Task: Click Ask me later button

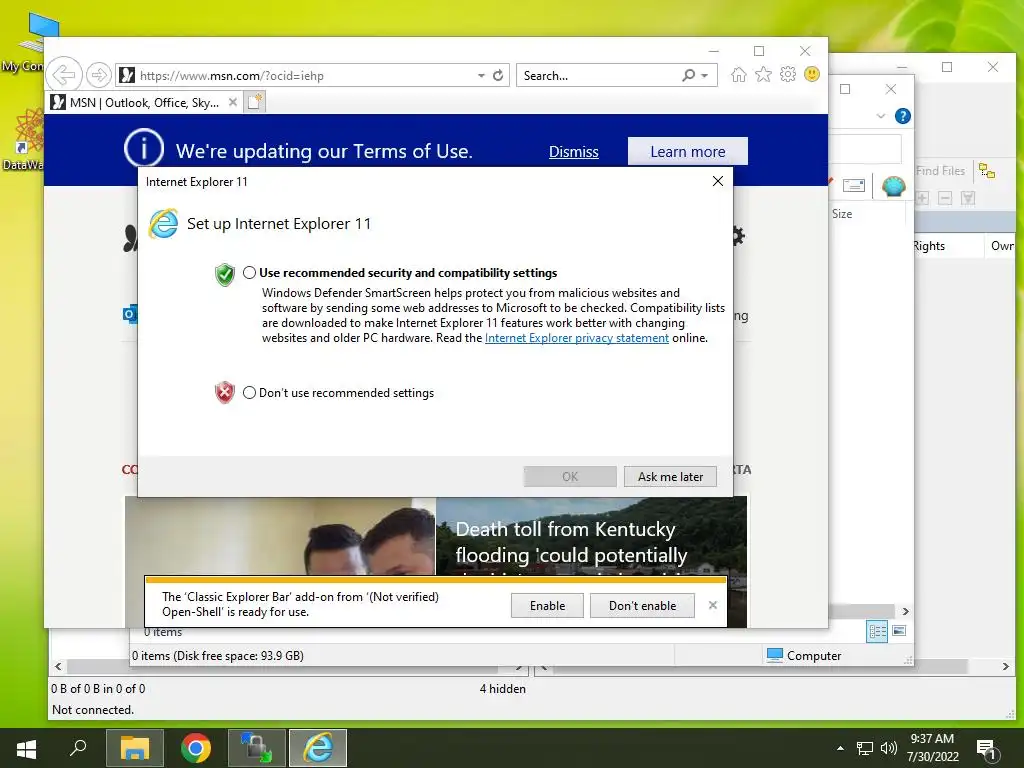Action: pyautogui.click(x=670, y=477)
